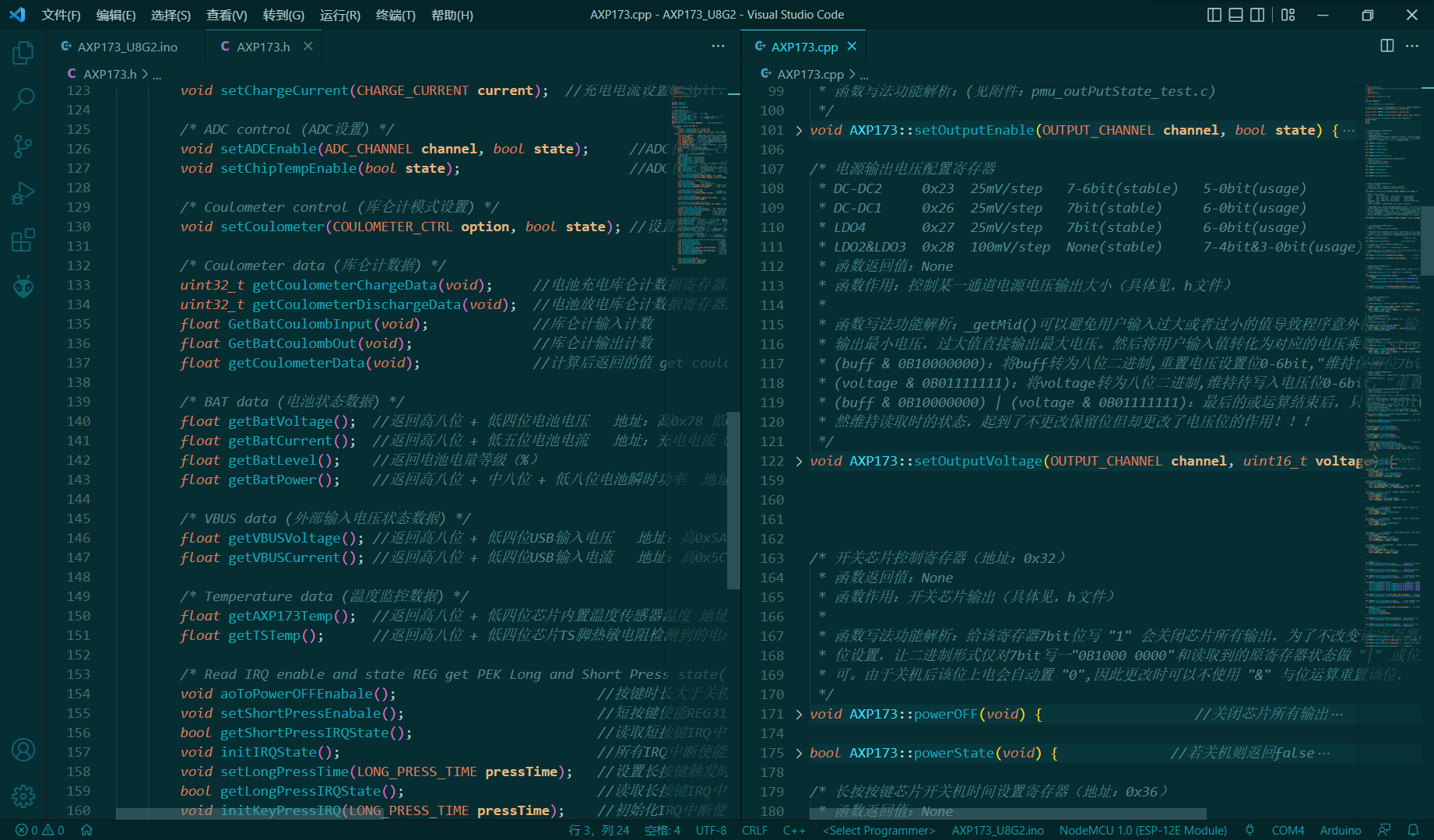This screenshot has height=840, width=1434.
Task: Open More Actions for left editor group
Action: tap(718, 46)
